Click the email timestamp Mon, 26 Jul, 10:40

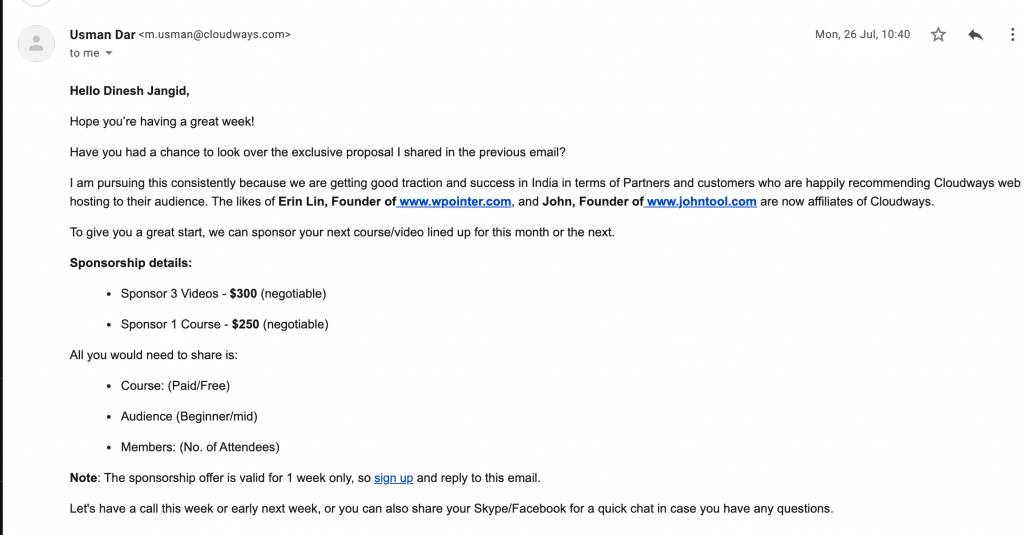862,35
